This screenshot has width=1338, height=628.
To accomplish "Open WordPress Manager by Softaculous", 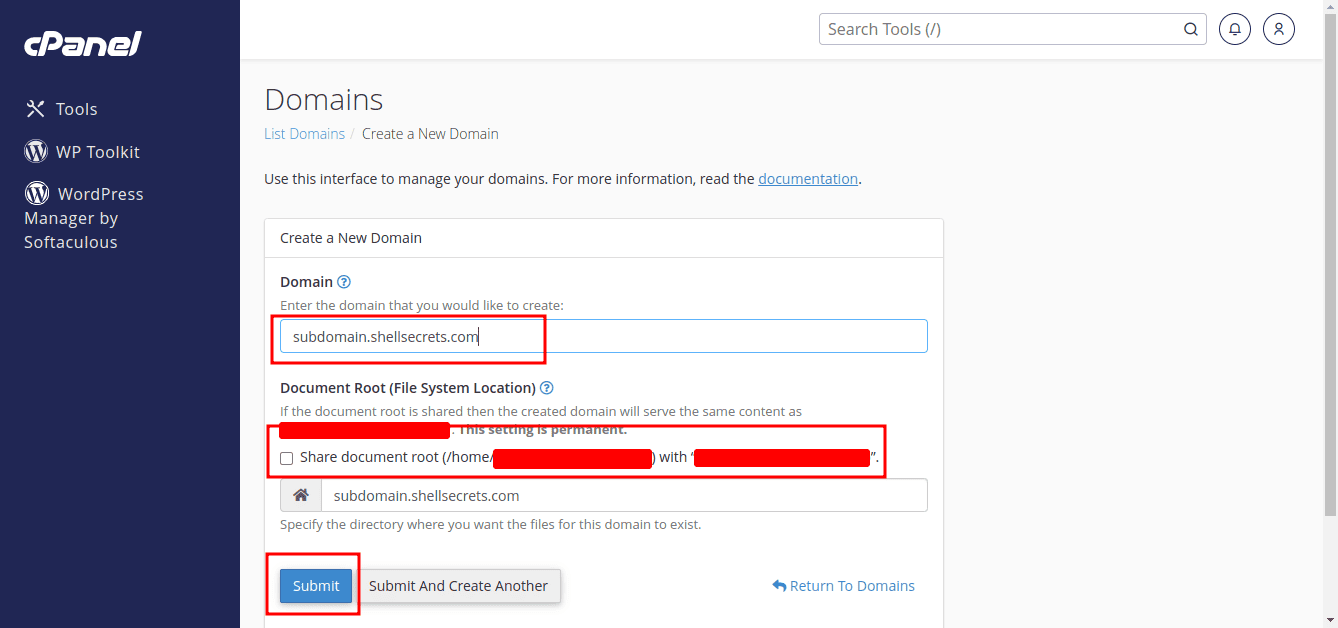I will [84, 217].
